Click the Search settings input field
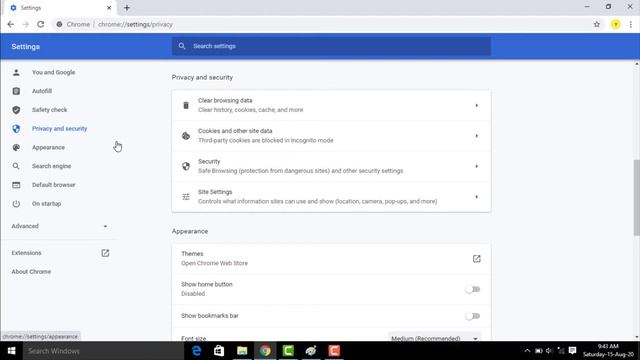Screen dimensions: 640x360 point(331,46)
